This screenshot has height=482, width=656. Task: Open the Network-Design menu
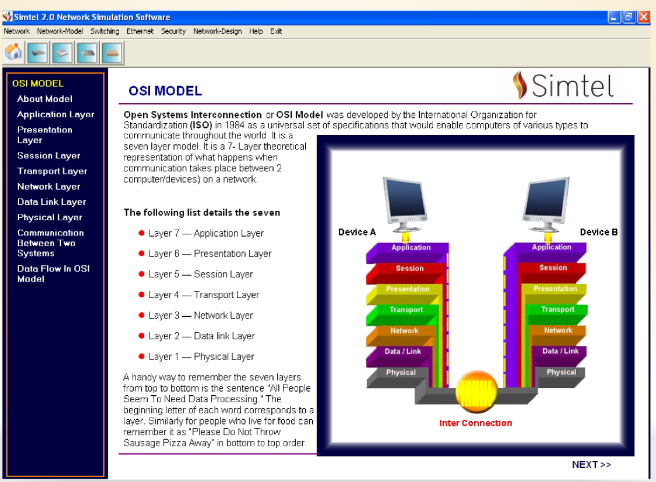(x=217, y=32)
